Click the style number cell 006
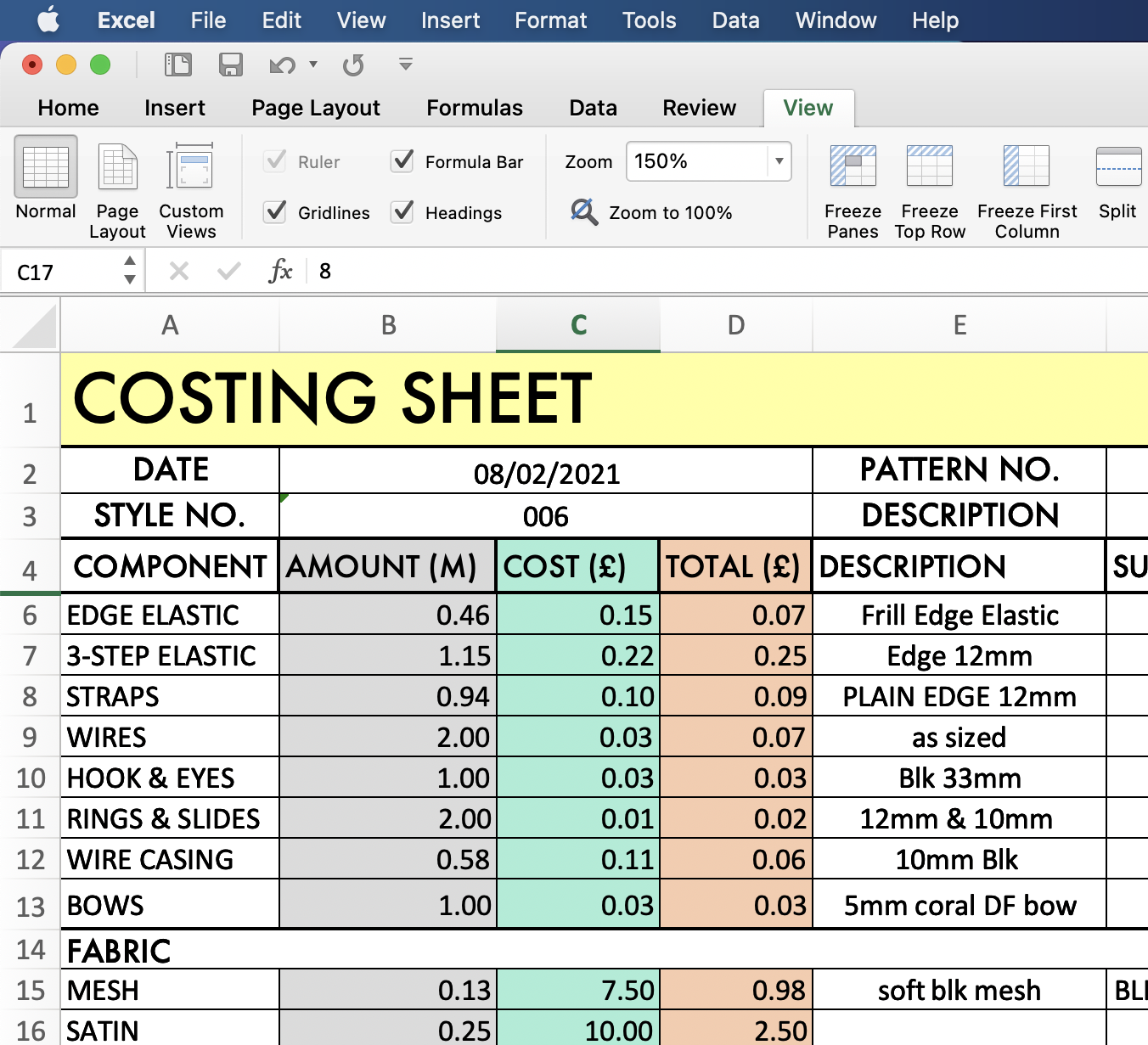 (546, 516)
